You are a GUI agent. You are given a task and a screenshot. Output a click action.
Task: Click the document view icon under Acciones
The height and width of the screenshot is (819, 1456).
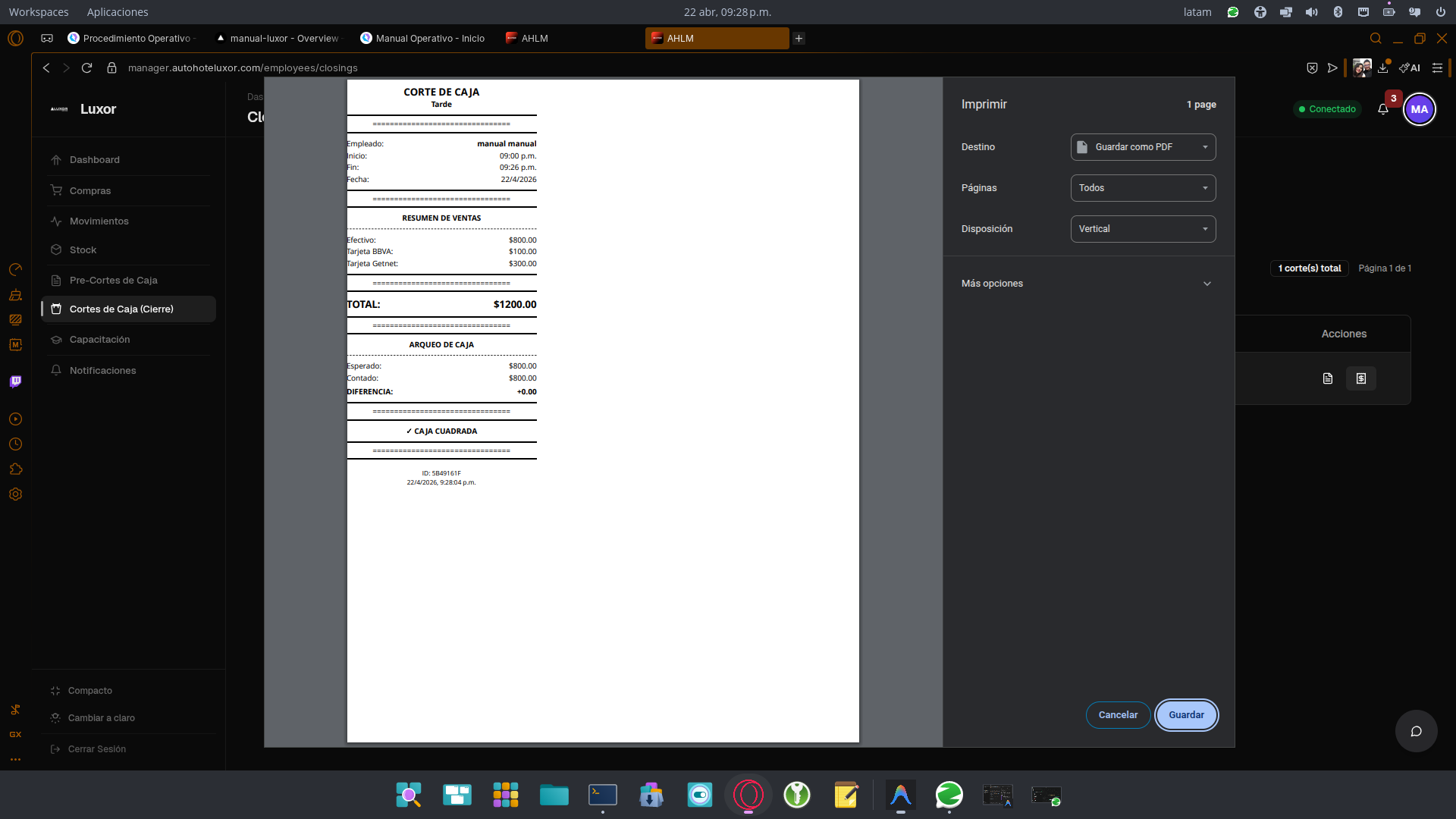point(1328,378)
